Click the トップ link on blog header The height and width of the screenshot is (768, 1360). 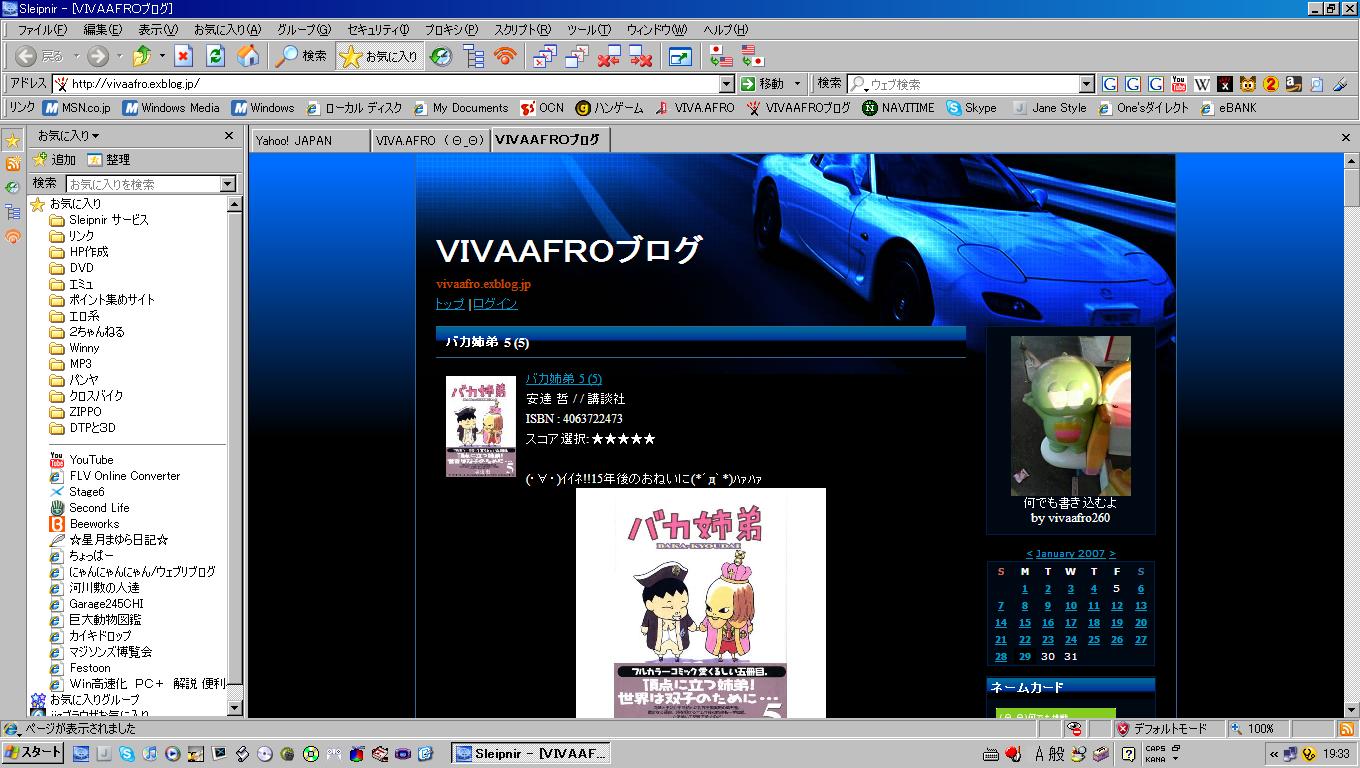tap(450, 304)
